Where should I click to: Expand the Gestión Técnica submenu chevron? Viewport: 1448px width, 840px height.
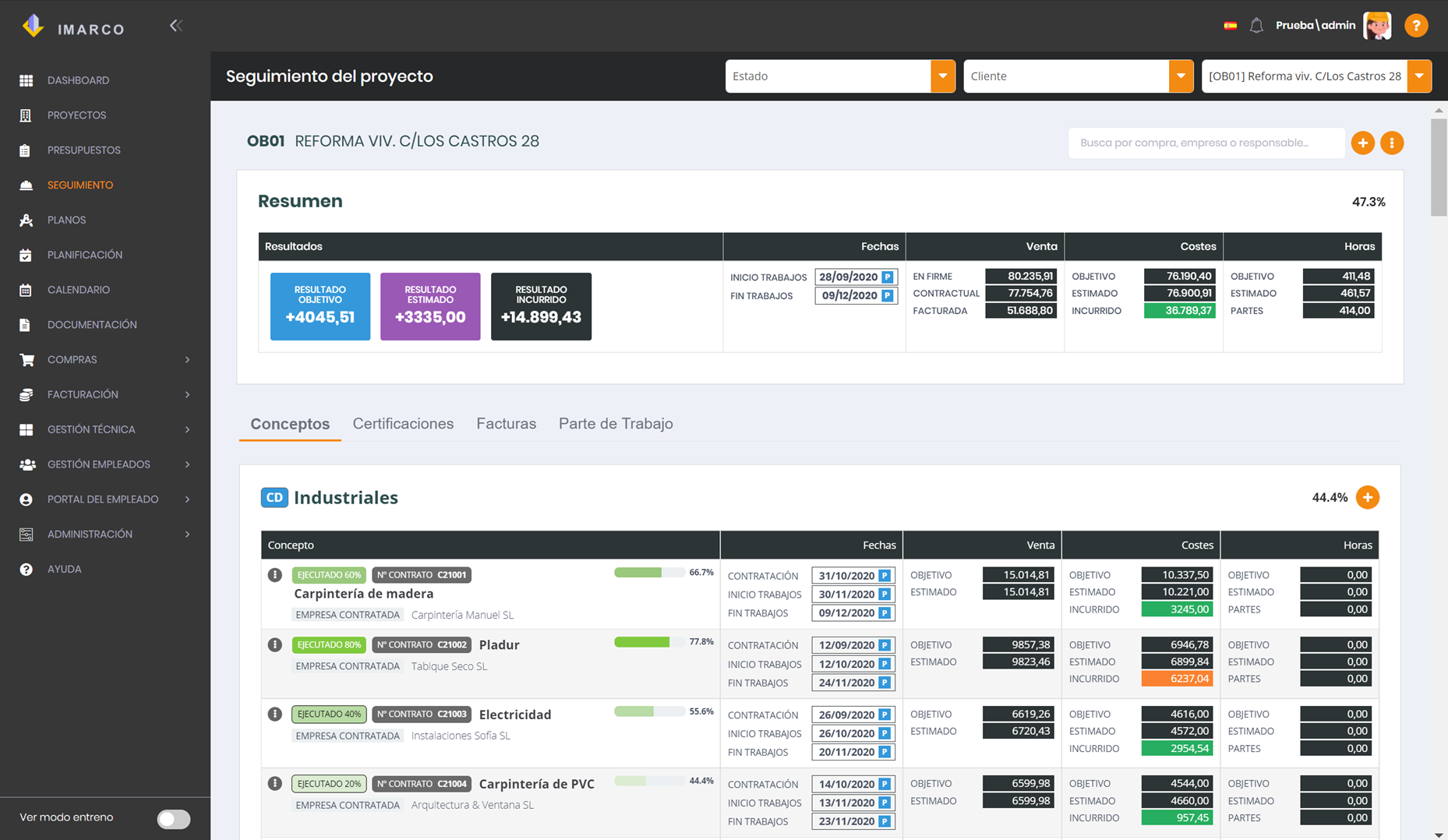point(188,429)
